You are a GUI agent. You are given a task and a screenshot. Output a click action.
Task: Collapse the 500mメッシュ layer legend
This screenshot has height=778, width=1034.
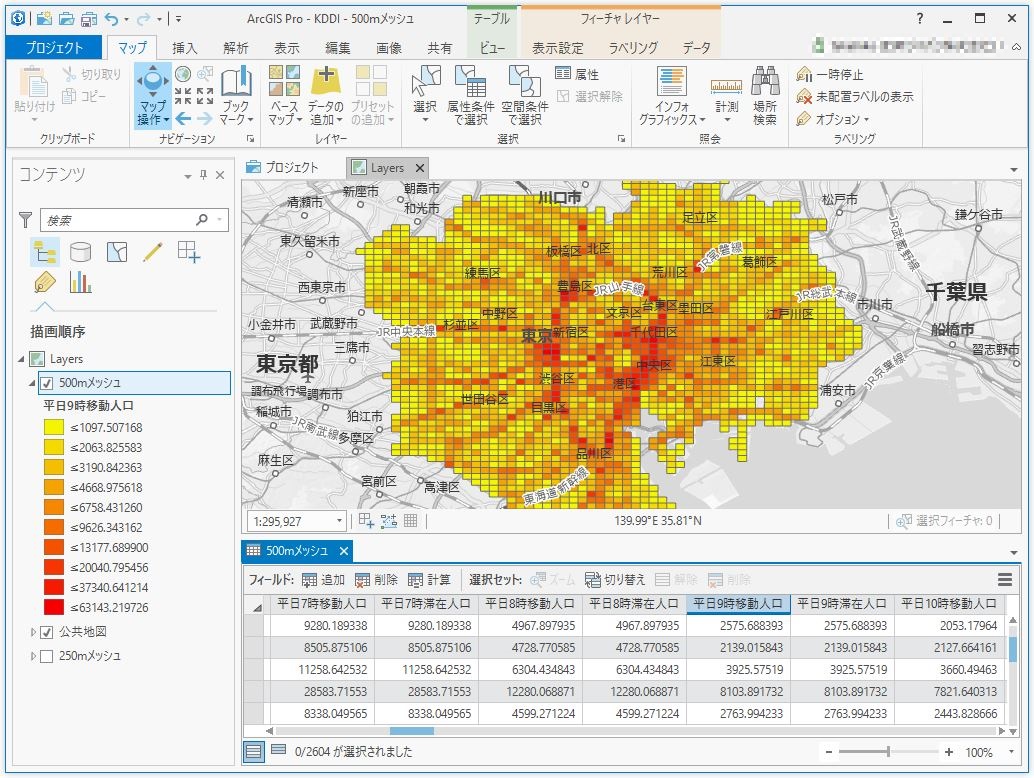tap(32, 383)
